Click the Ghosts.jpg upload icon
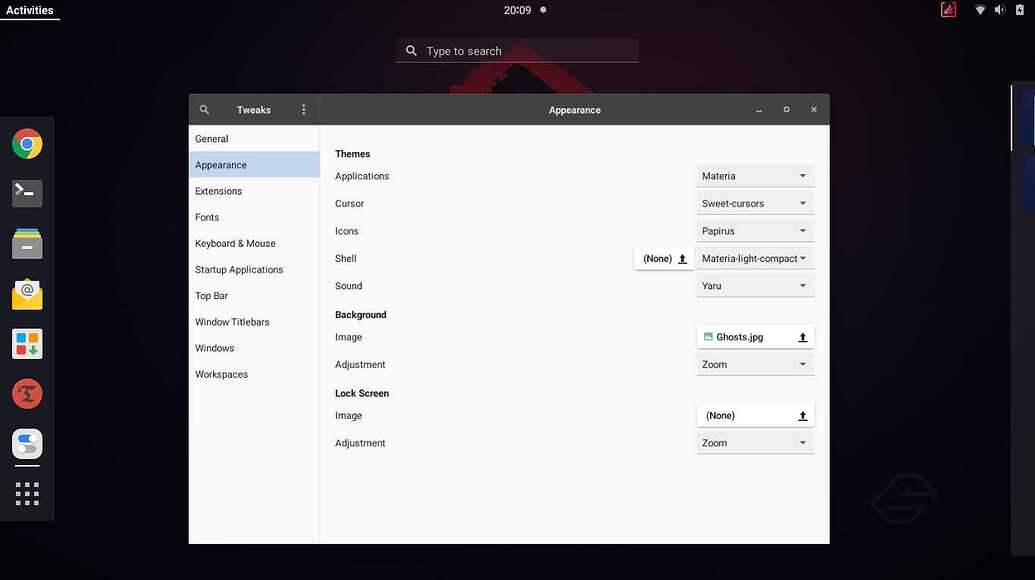The image size is (1035, 580). tap(803, 337)
